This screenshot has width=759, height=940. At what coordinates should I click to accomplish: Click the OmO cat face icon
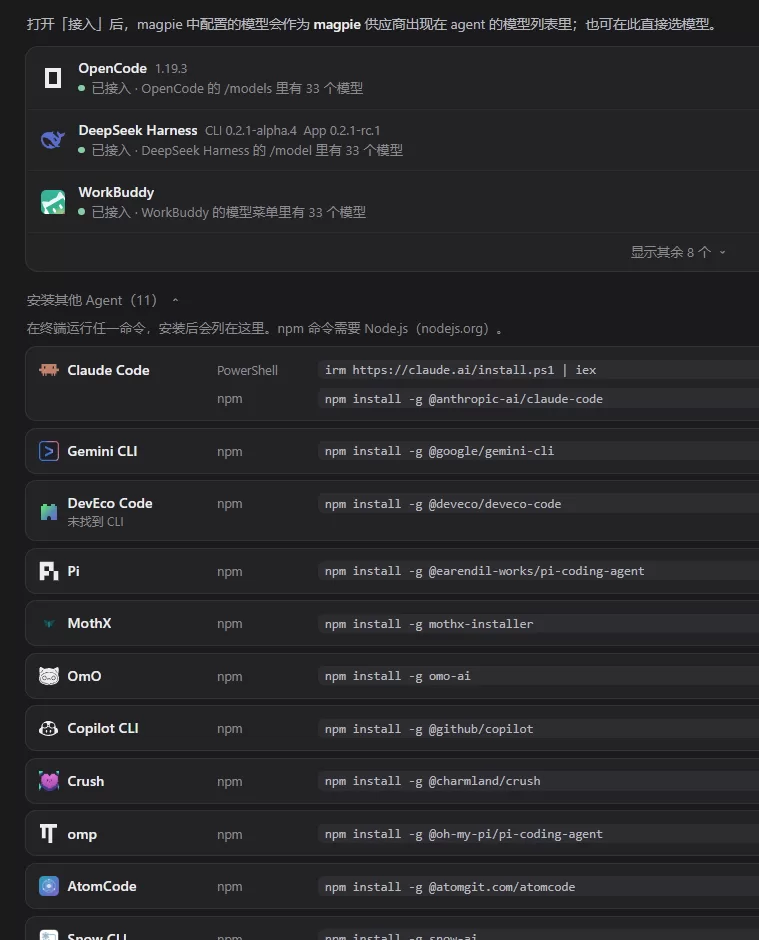[49, 676]
